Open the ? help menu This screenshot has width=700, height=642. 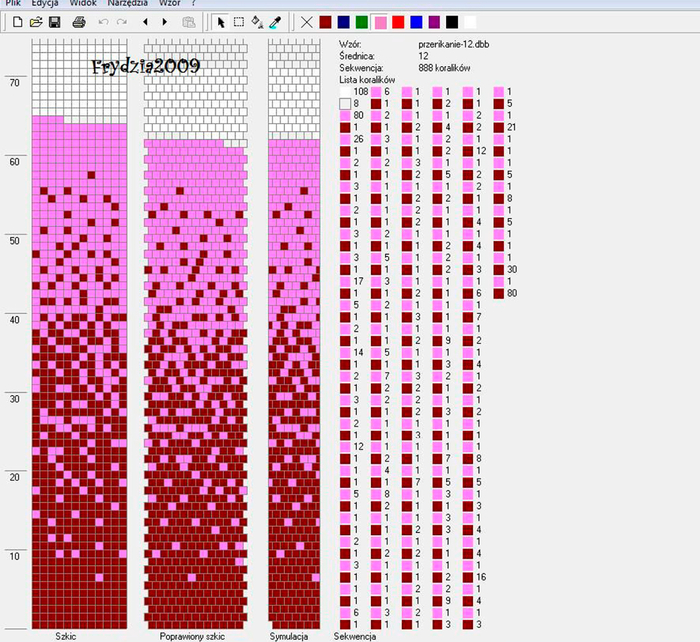coord(193,3)
